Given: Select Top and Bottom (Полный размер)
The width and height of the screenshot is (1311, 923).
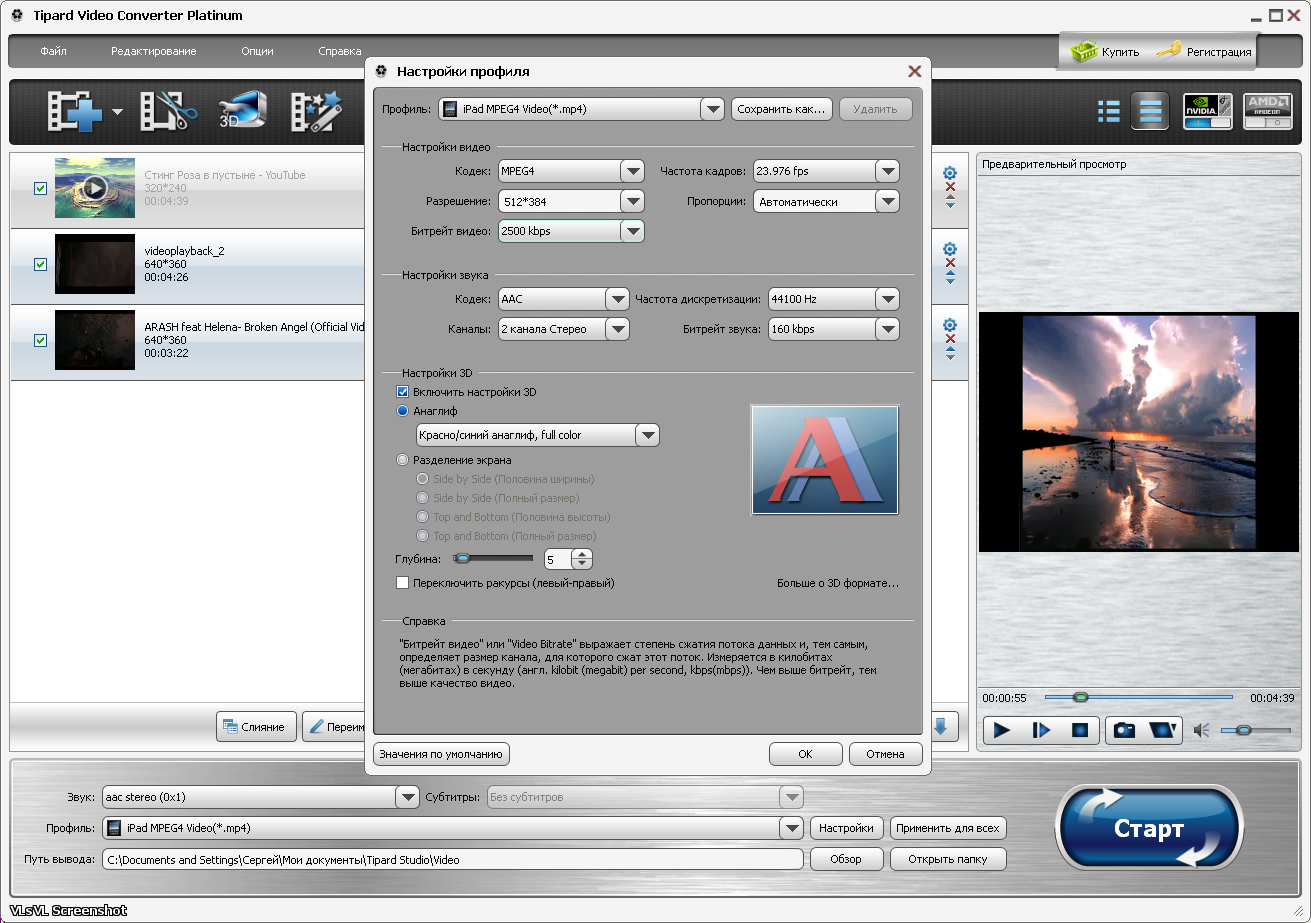Looking at the screenshot, I should [422, 536].
